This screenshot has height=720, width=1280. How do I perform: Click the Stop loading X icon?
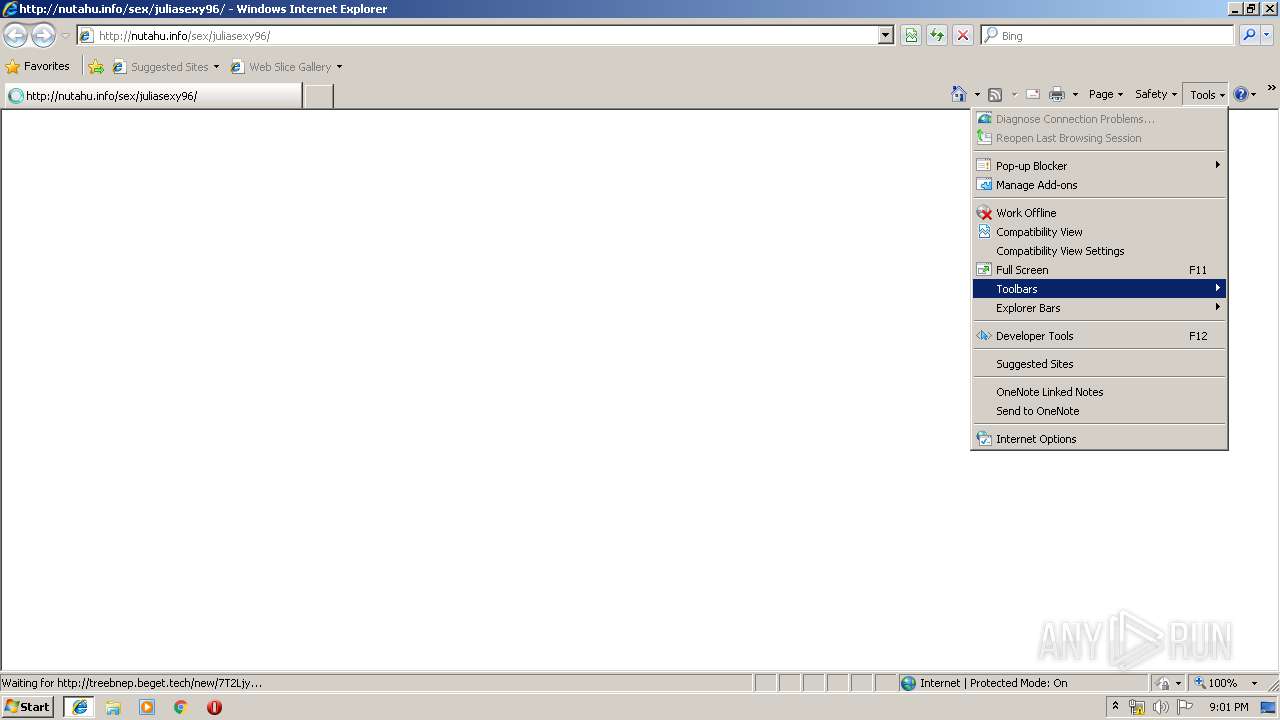pyautogui.click(x=963, y=36)
